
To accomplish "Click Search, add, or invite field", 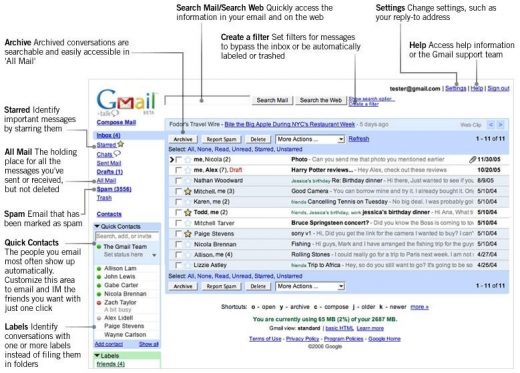I will [127, 236].
